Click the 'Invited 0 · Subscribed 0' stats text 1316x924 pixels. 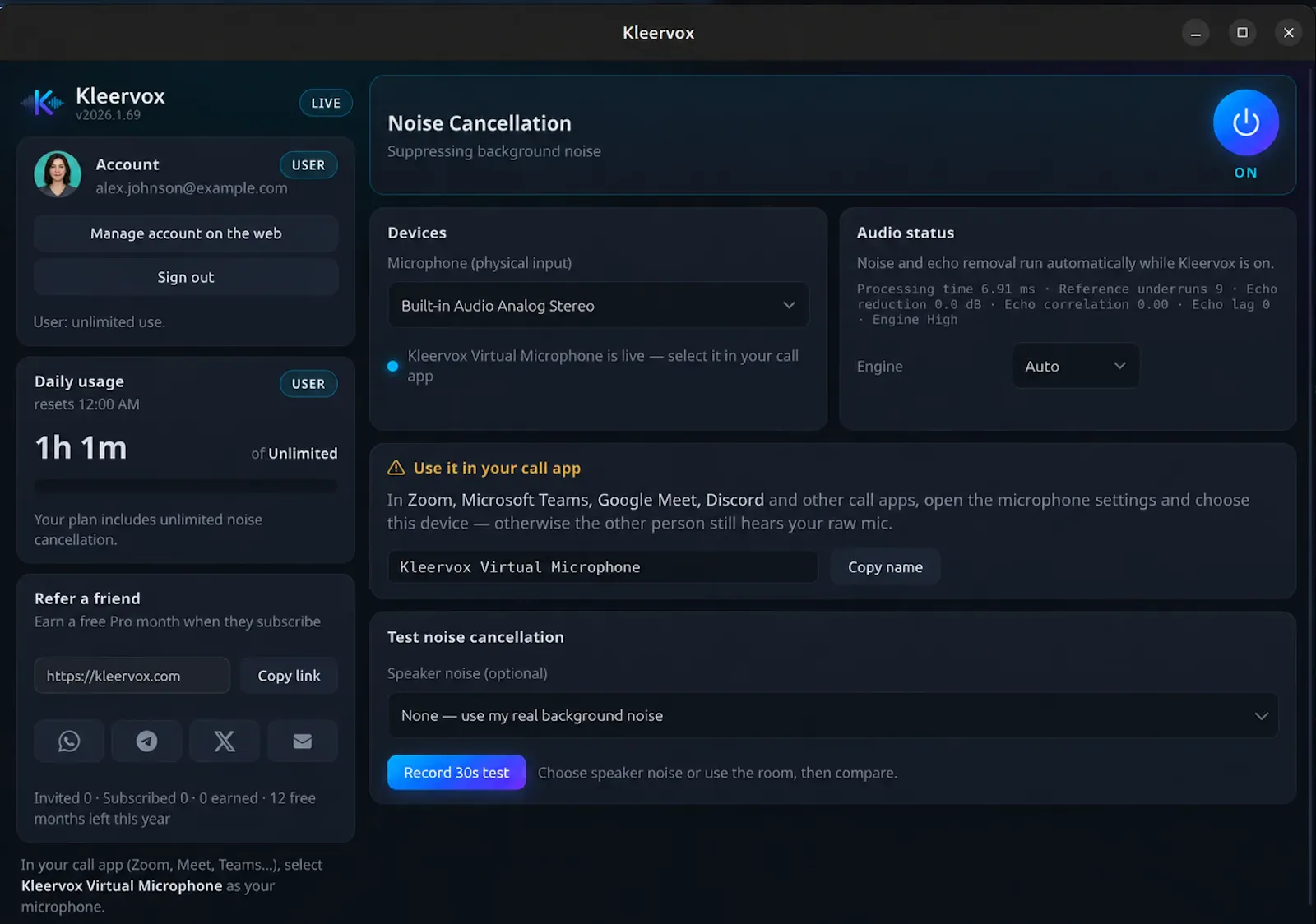tap(111, 798)
